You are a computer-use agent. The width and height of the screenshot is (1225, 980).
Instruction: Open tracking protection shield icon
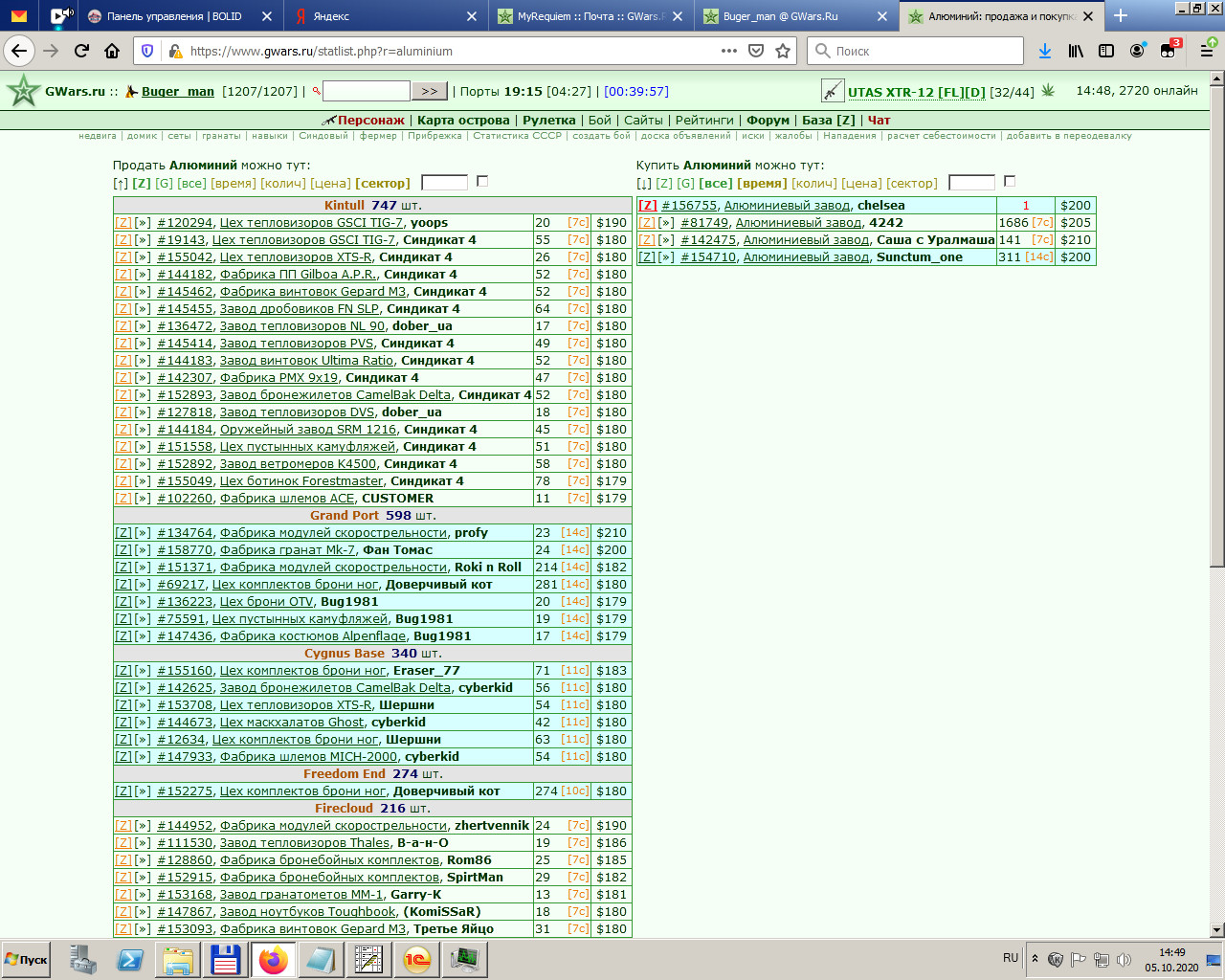pyautogui.click(x=146, y=51)
